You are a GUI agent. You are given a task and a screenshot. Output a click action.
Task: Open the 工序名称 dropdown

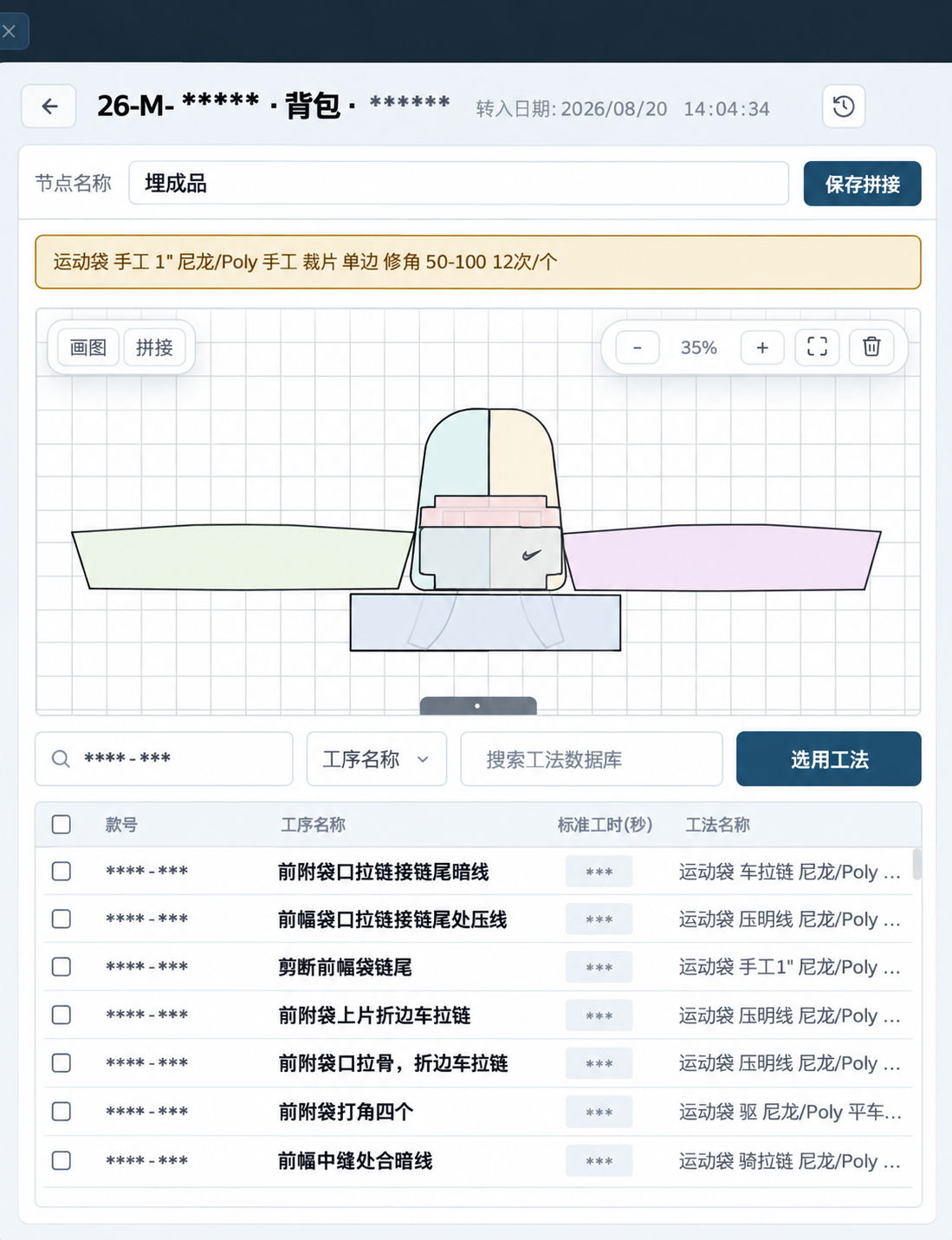coord(377,759)
